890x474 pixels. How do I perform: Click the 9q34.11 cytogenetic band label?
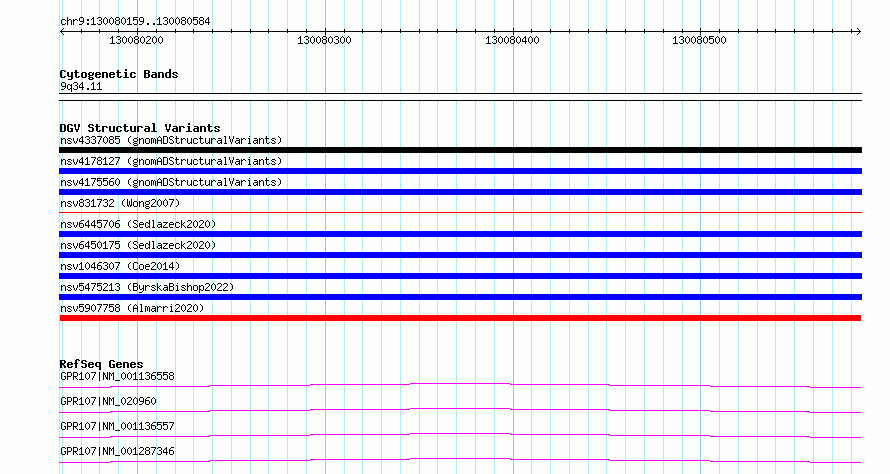click(x=81, y=86)
